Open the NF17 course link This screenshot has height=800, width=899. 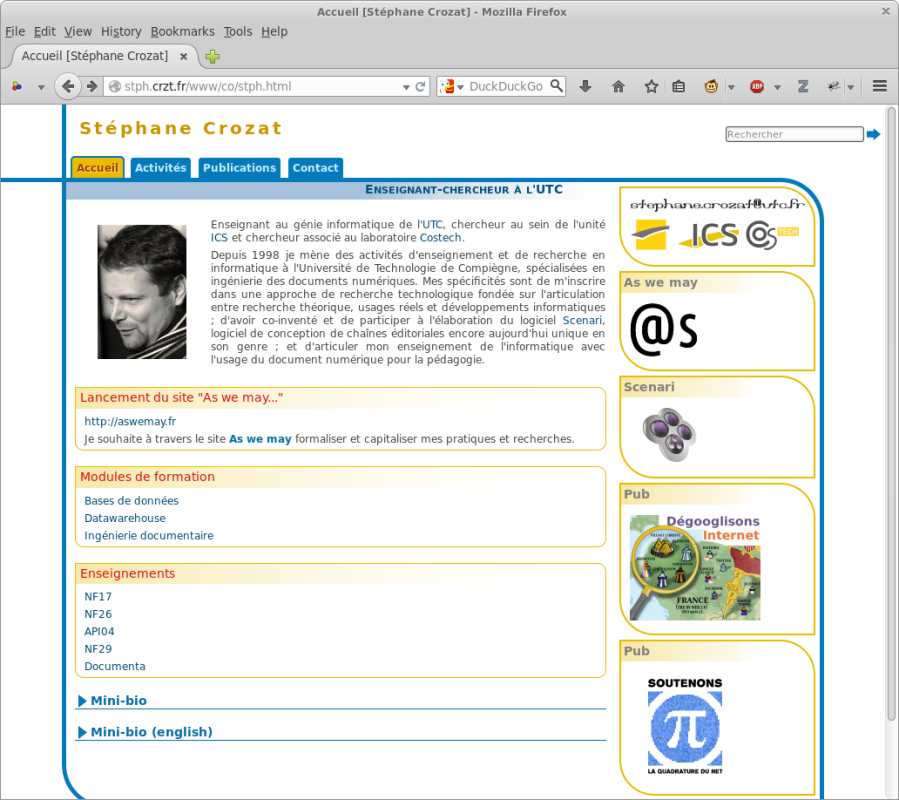(98, 597)
